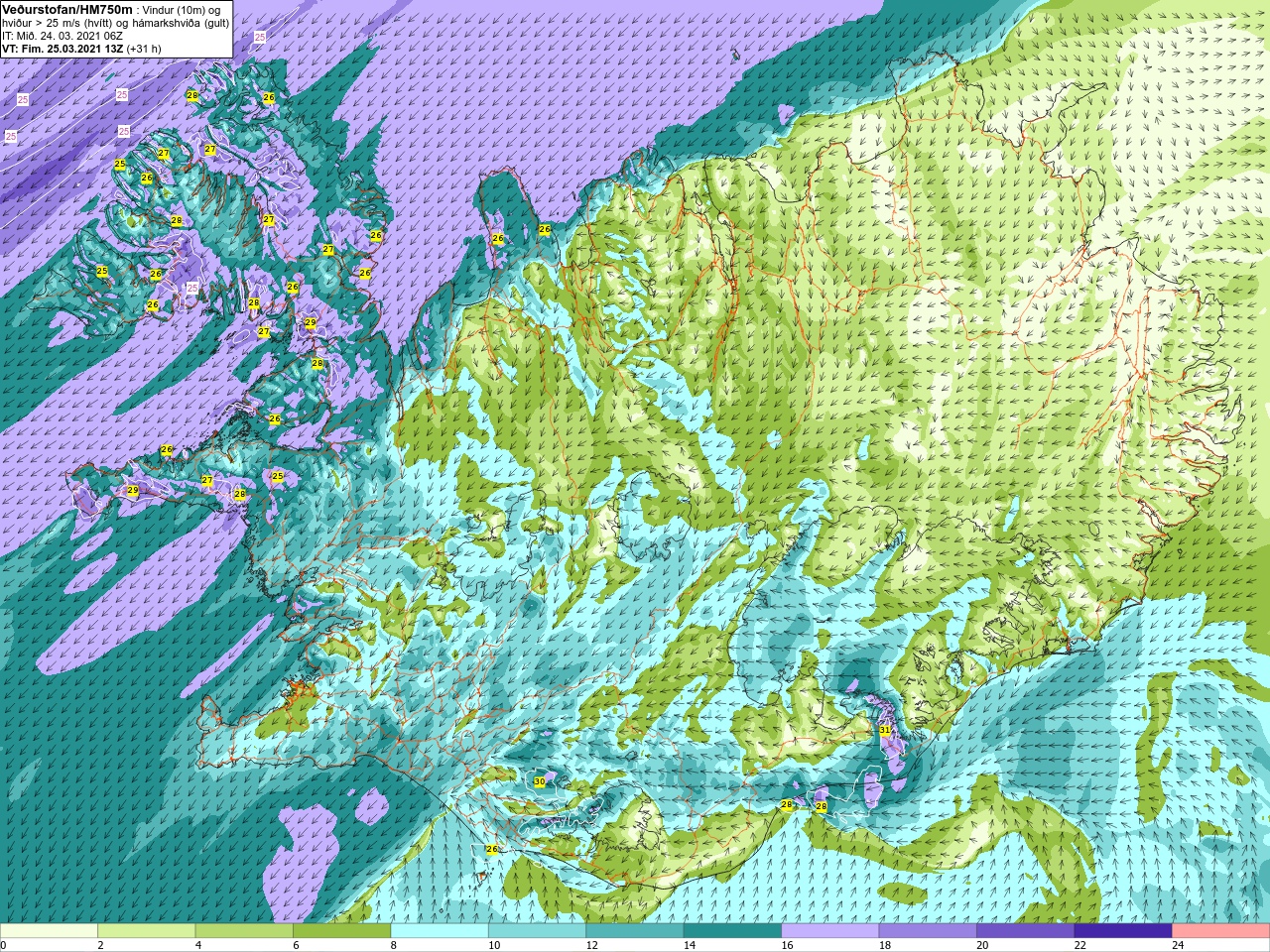Select the 10–12 m/s turquoise legend swatch
Image resolution: width=1270 pixels, height=952 pixels.
(x=537, y=931)
